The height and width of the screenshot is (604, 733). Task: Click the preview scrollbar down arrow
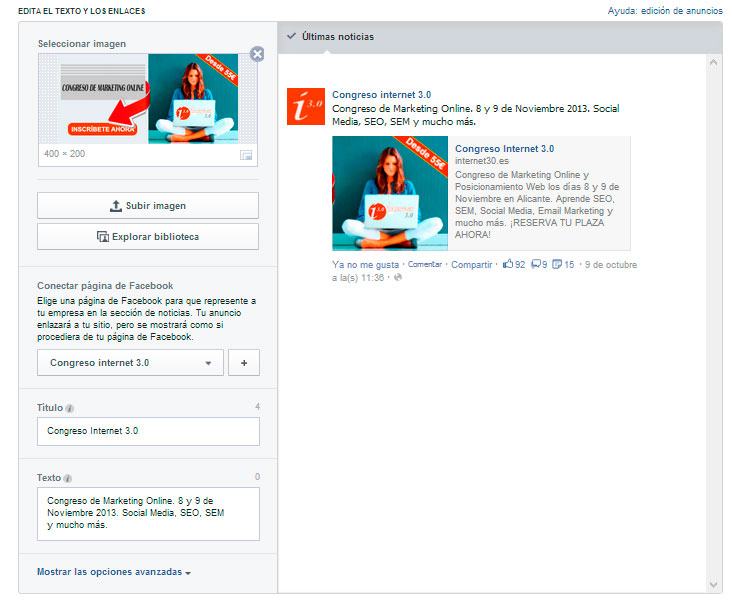pyautogui.click(x=713, y=584)
